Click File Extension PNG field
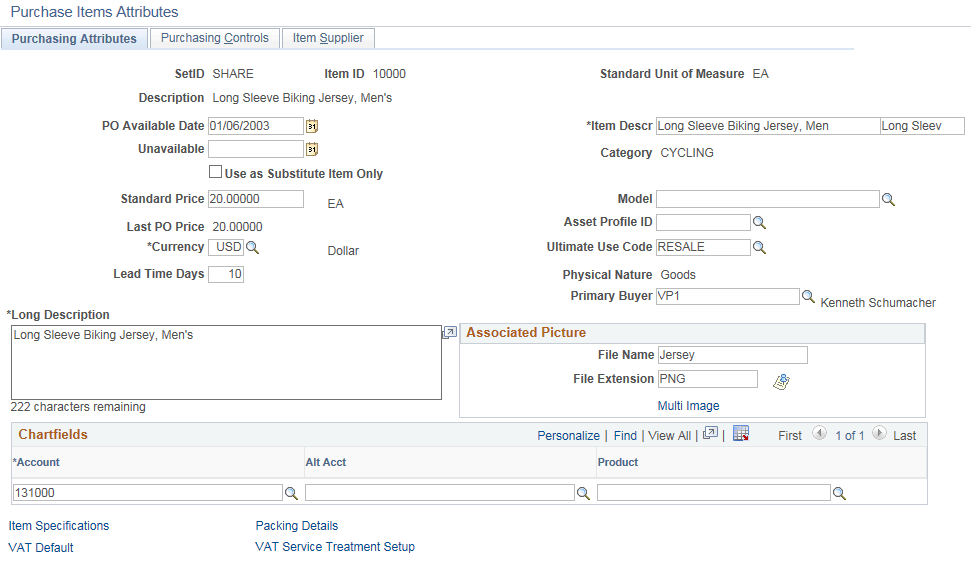Screen dimensions: 971x561 coord(708,379)
